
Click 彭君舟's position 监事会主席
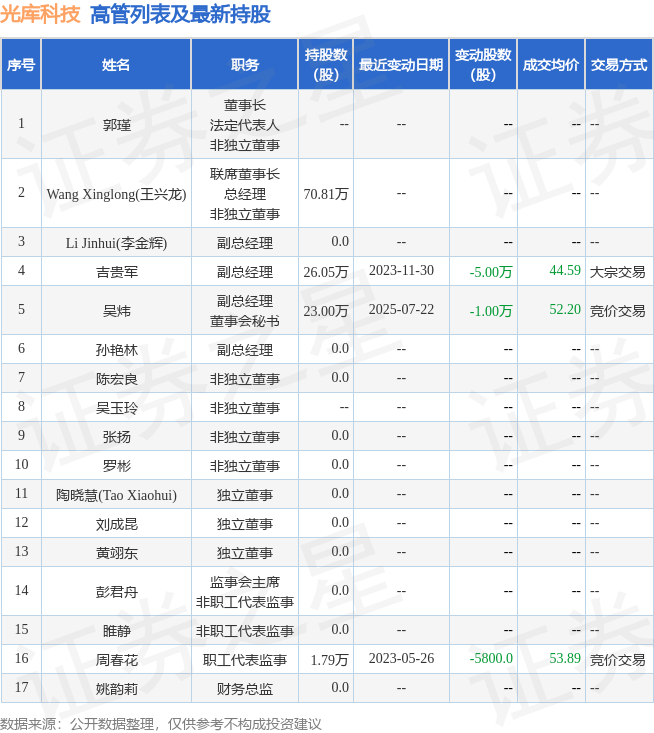tap(244, 582)
